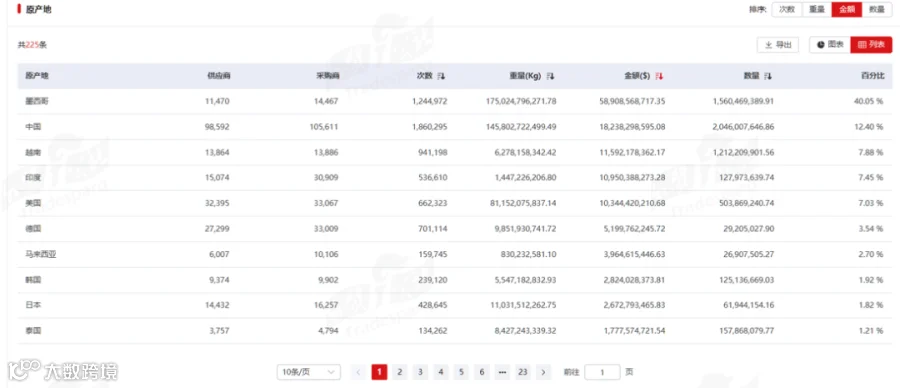Sort by 数量 column sort icon
This screenshot has height=388, width=900.
768,76
